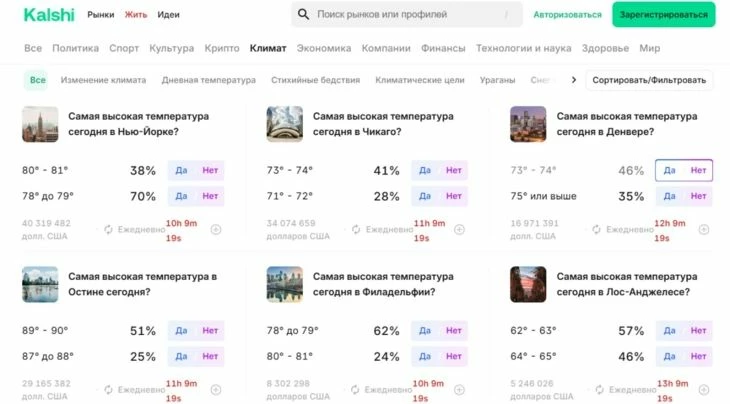This screenshot has height=404, width=730.
Task: Add Philadelphia temperature market via plus icon
Action: coord(460,390)
